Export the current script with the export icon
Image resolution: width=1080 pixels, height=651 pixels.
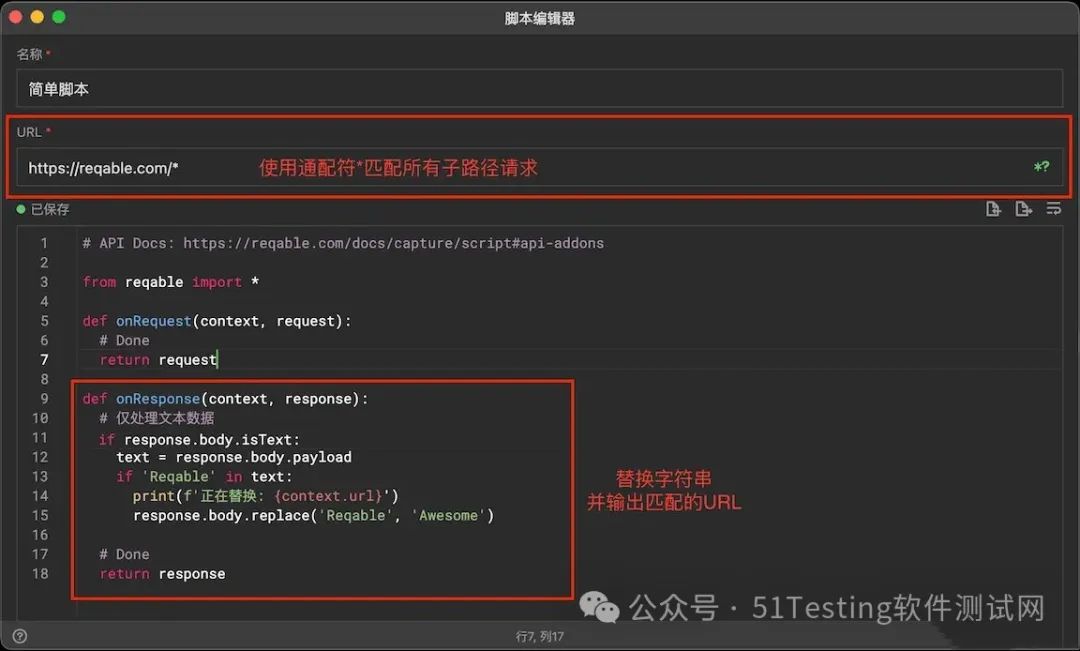[1023, 209]
